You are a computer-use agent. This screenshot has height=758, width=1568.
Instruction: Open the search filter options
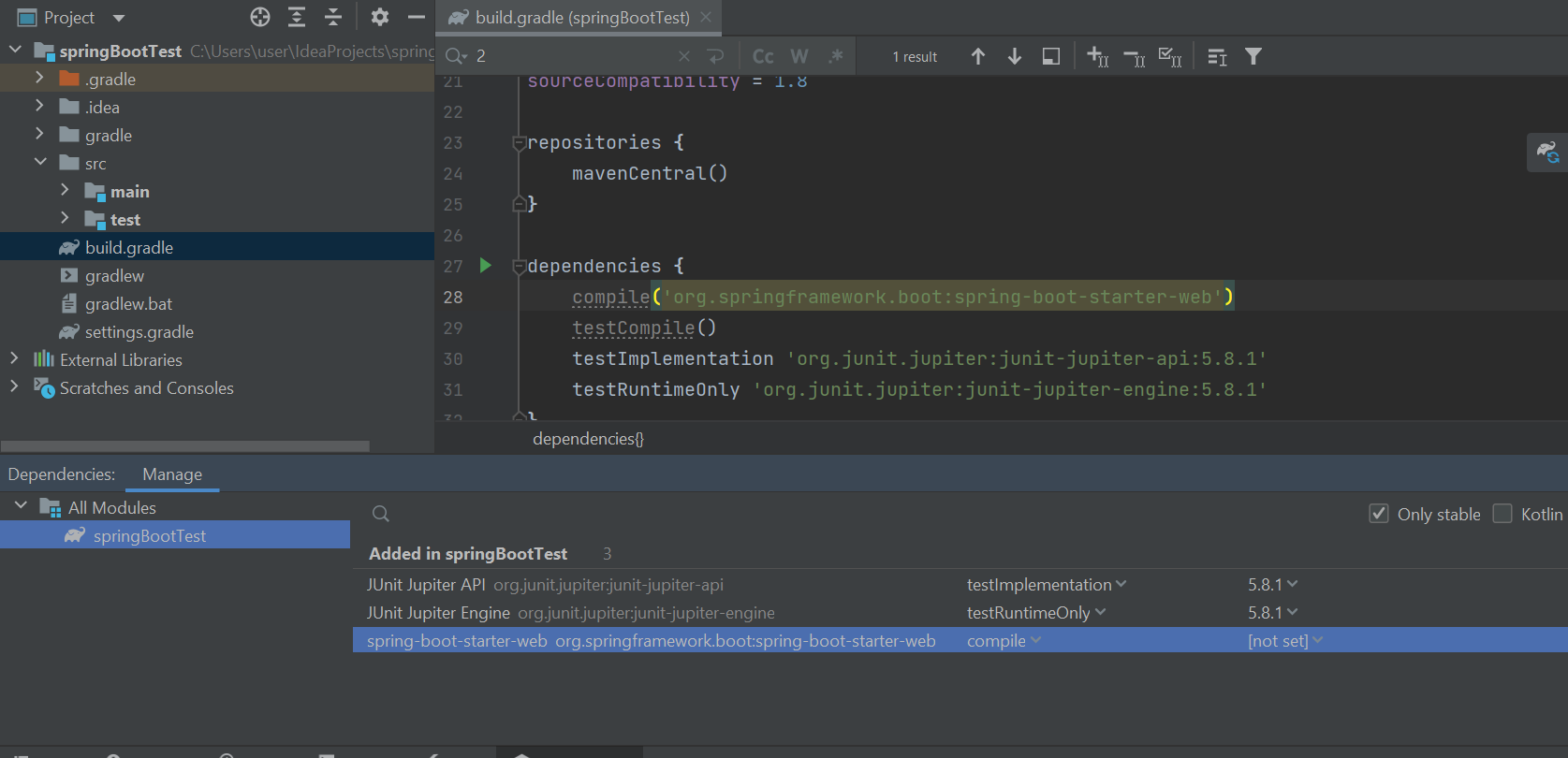[1253, 57]
